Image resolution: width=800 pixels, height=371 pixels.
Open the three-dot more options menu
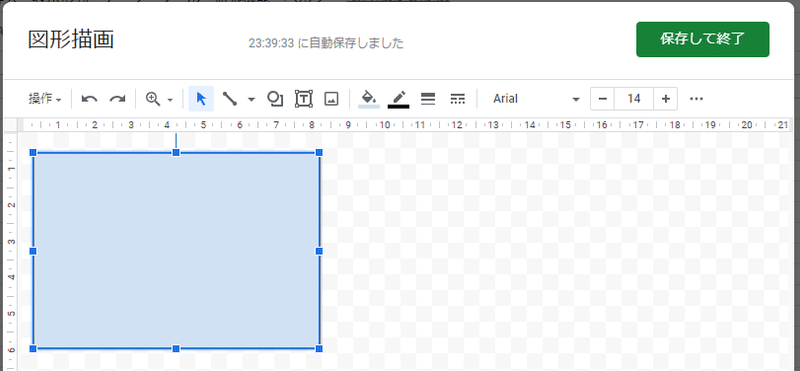click(696, 99)
